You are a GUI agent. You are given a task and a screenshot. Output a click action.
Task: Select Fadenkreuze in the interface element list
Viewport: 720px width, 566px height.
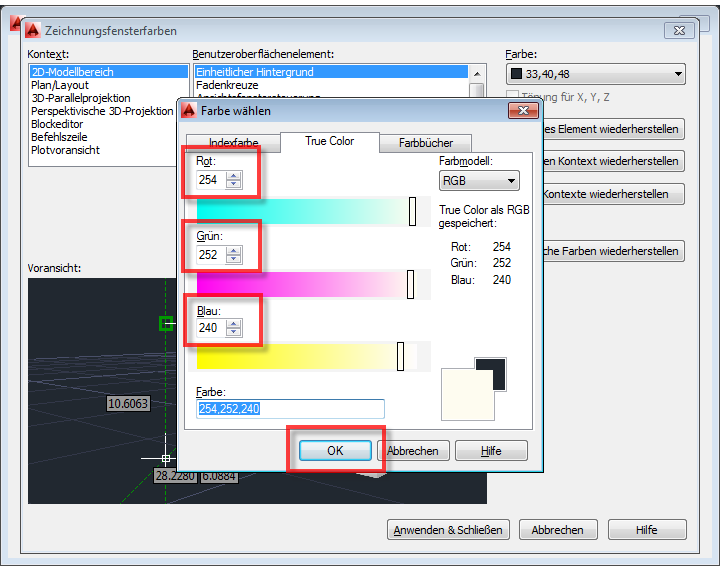pyautogui.click(x=229, y=86)
